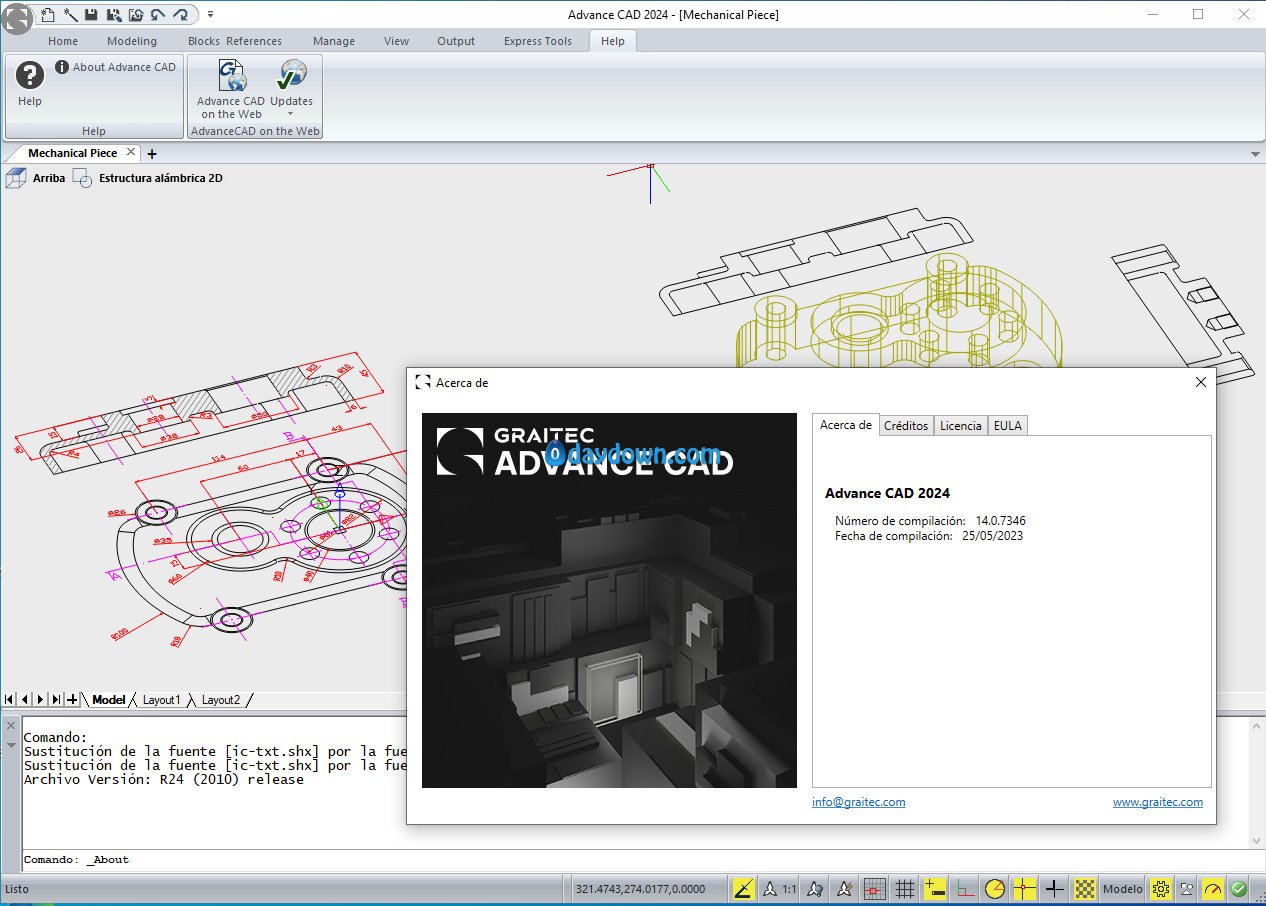Click About Advance CAD in the ribbon
The image size is (1266, 906).
tap(115, 67)
